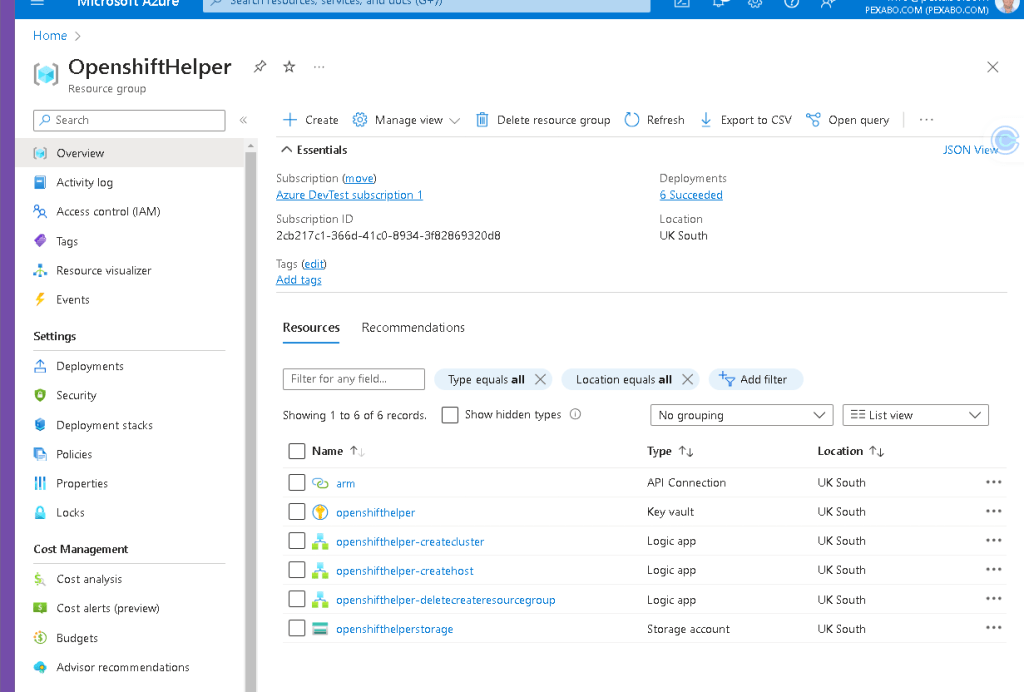Click the Create plus icon

coord(290,120)
